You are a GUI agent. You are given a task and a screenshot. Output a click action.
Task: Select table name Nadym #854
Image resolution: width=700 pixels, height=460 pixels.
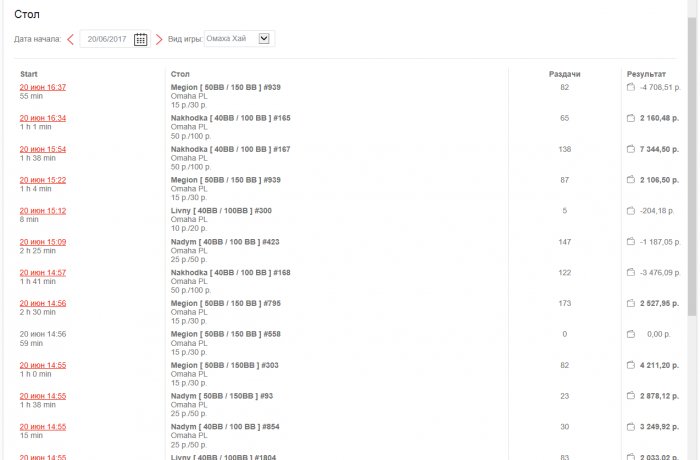(225, 427)
